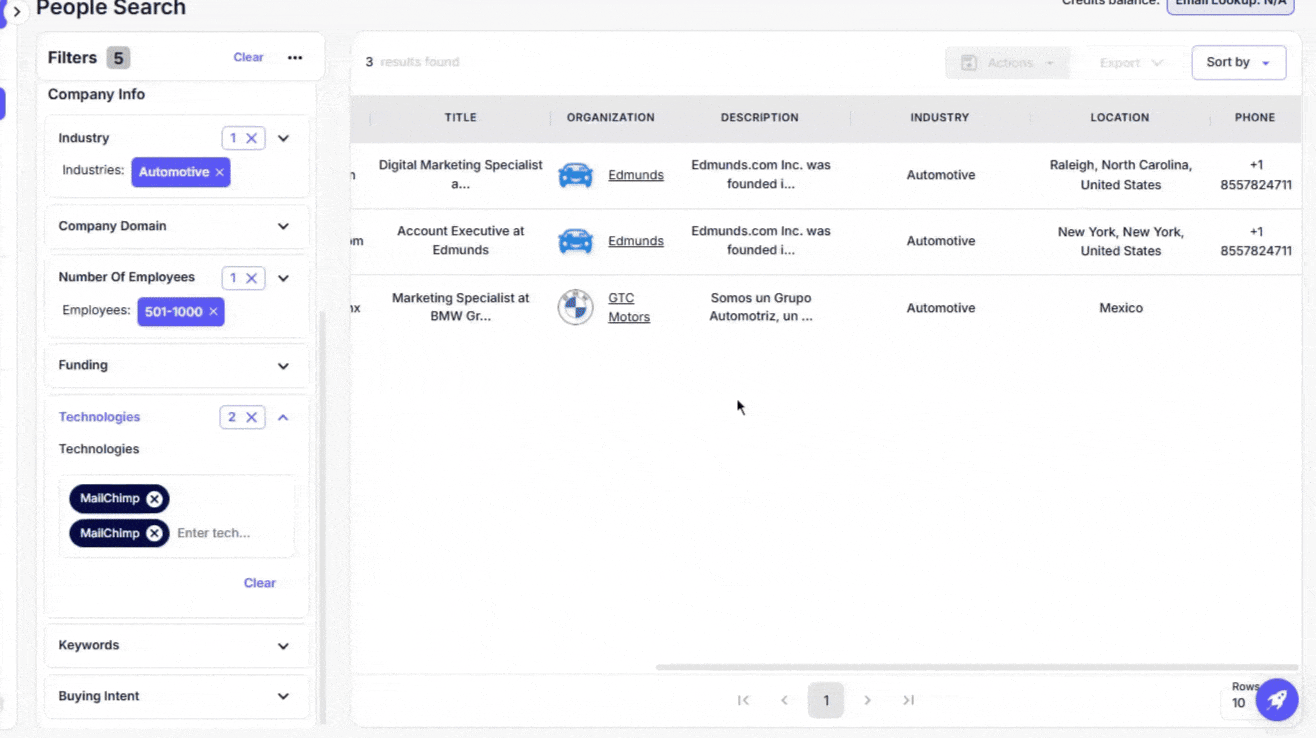Clear the Industry filter count badge
This screenshot has height=738, width=1316.
pyautogui.click(x=252, y=138)
